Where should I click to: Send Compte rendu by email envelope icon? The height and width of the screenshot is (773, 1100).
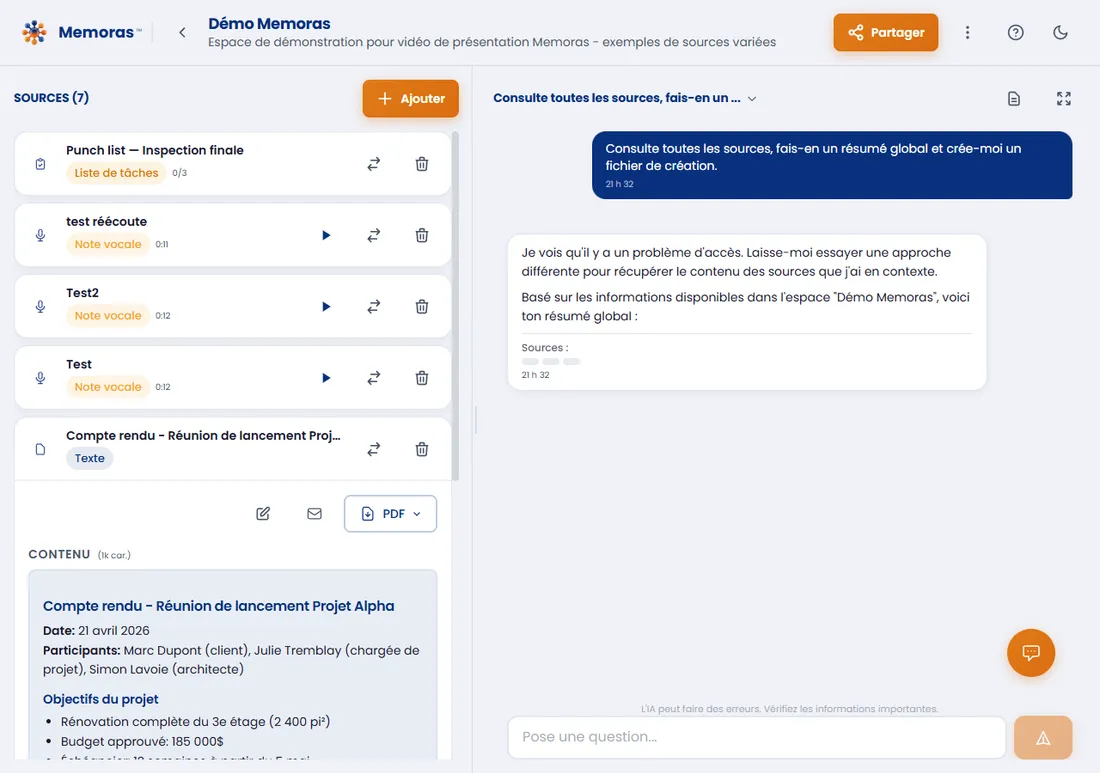[x=314, y=513]
